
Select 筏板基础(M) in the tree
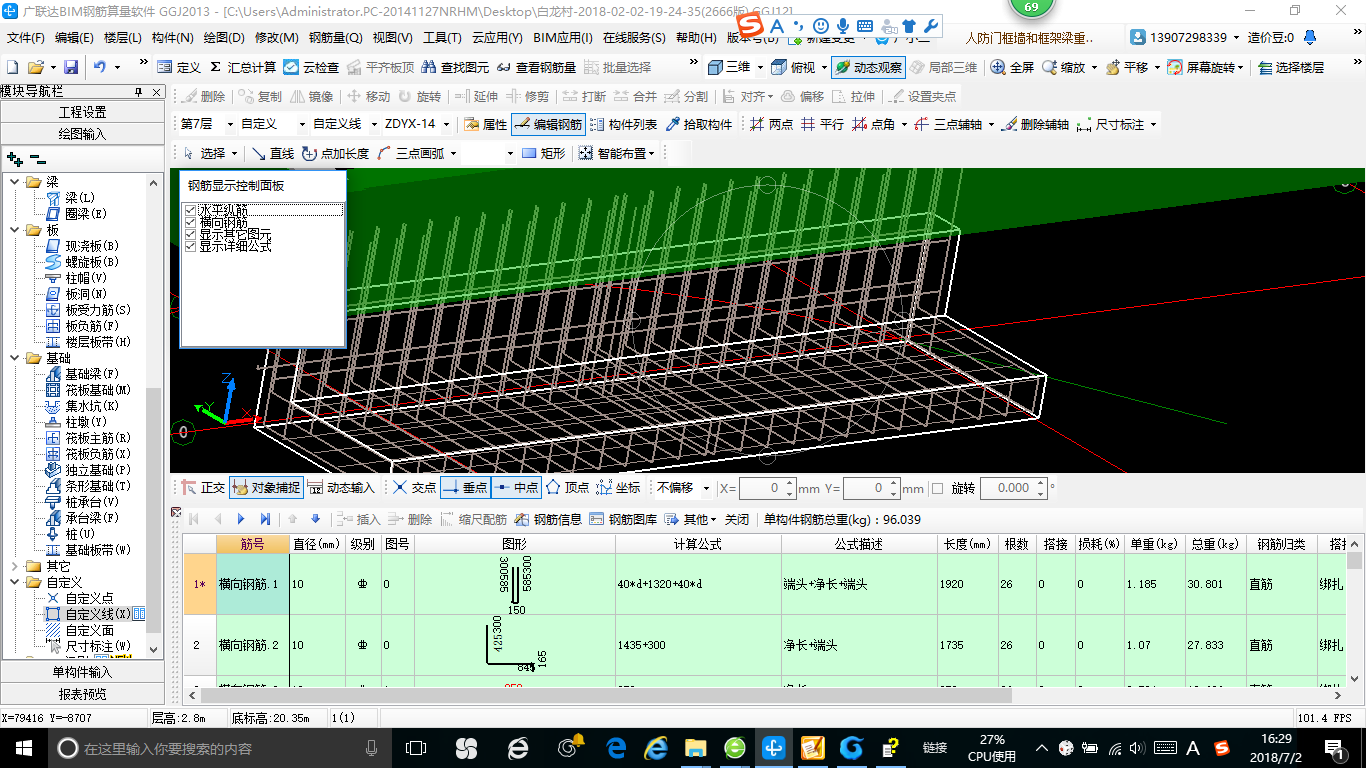[x=98, y=390]
